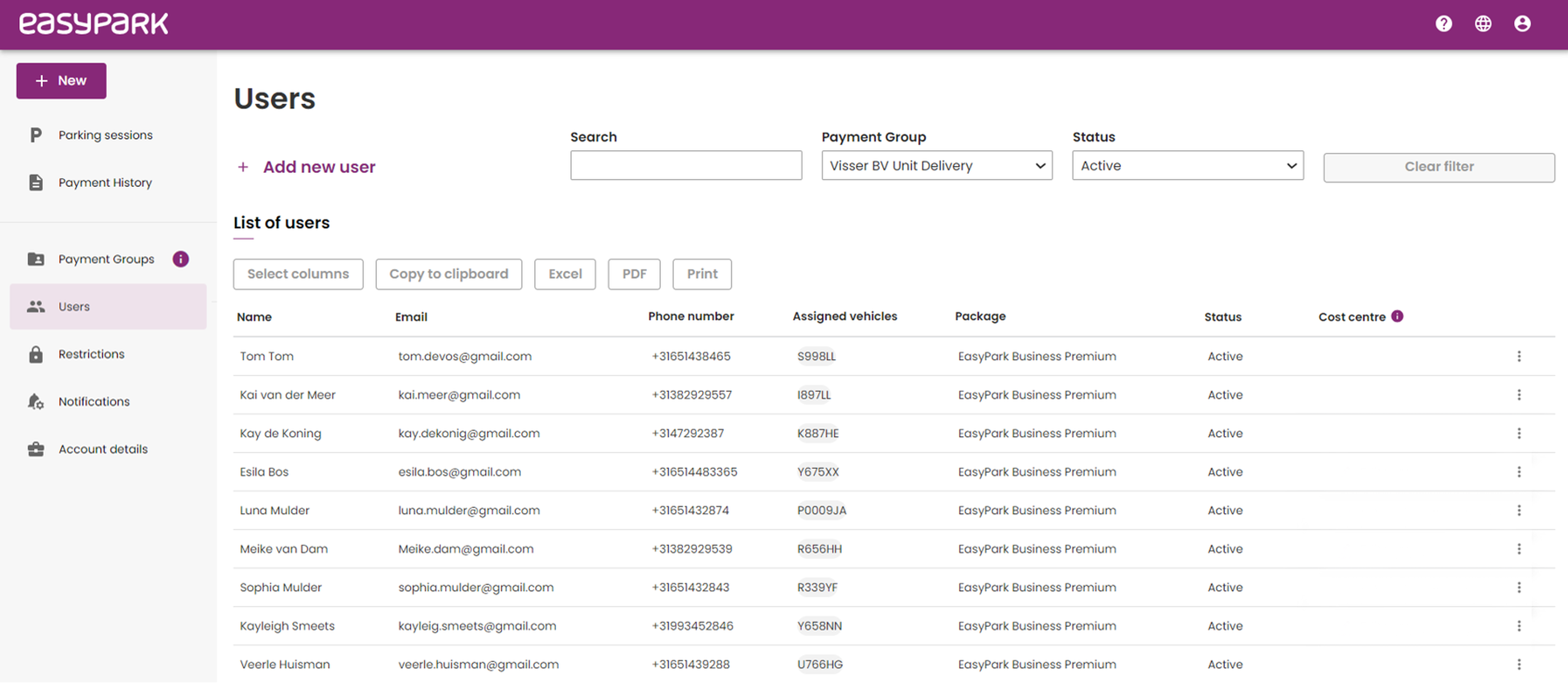Click email tom.devos@gmail.com
This screenshot has height=686, width=1568.
point(464,356)
